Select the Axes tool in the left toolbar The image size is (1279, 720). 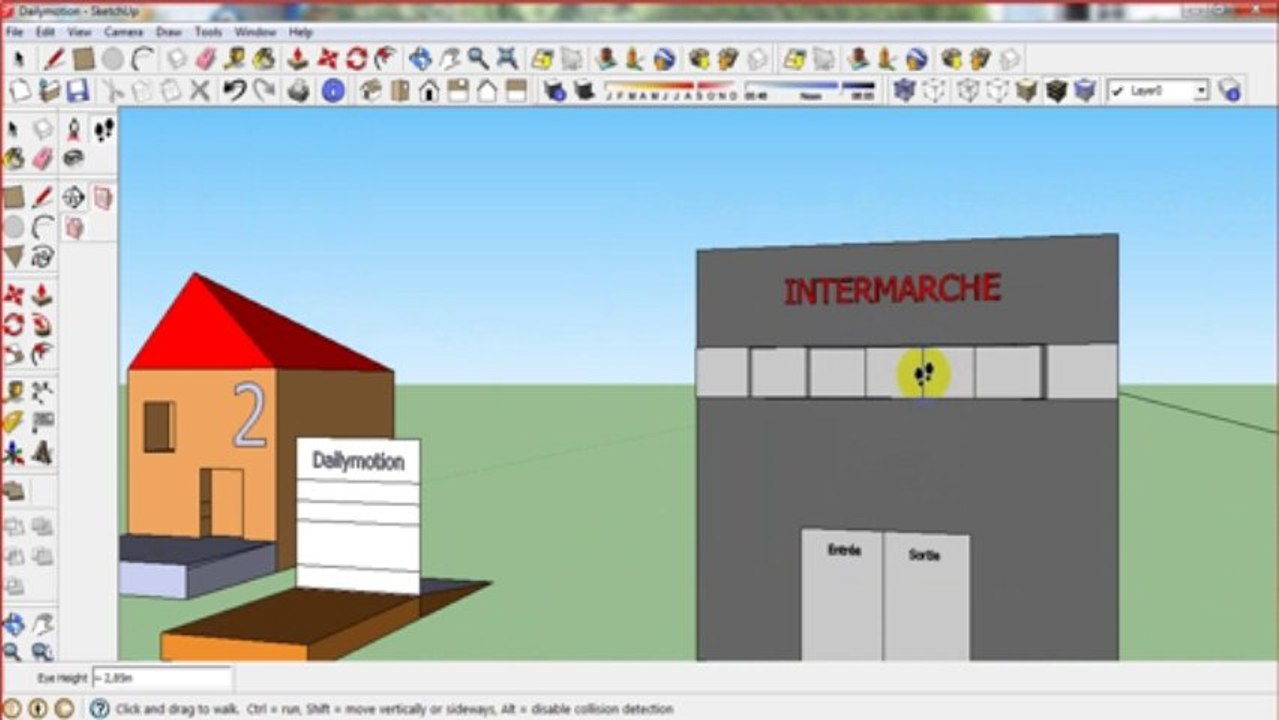point(13,453)
